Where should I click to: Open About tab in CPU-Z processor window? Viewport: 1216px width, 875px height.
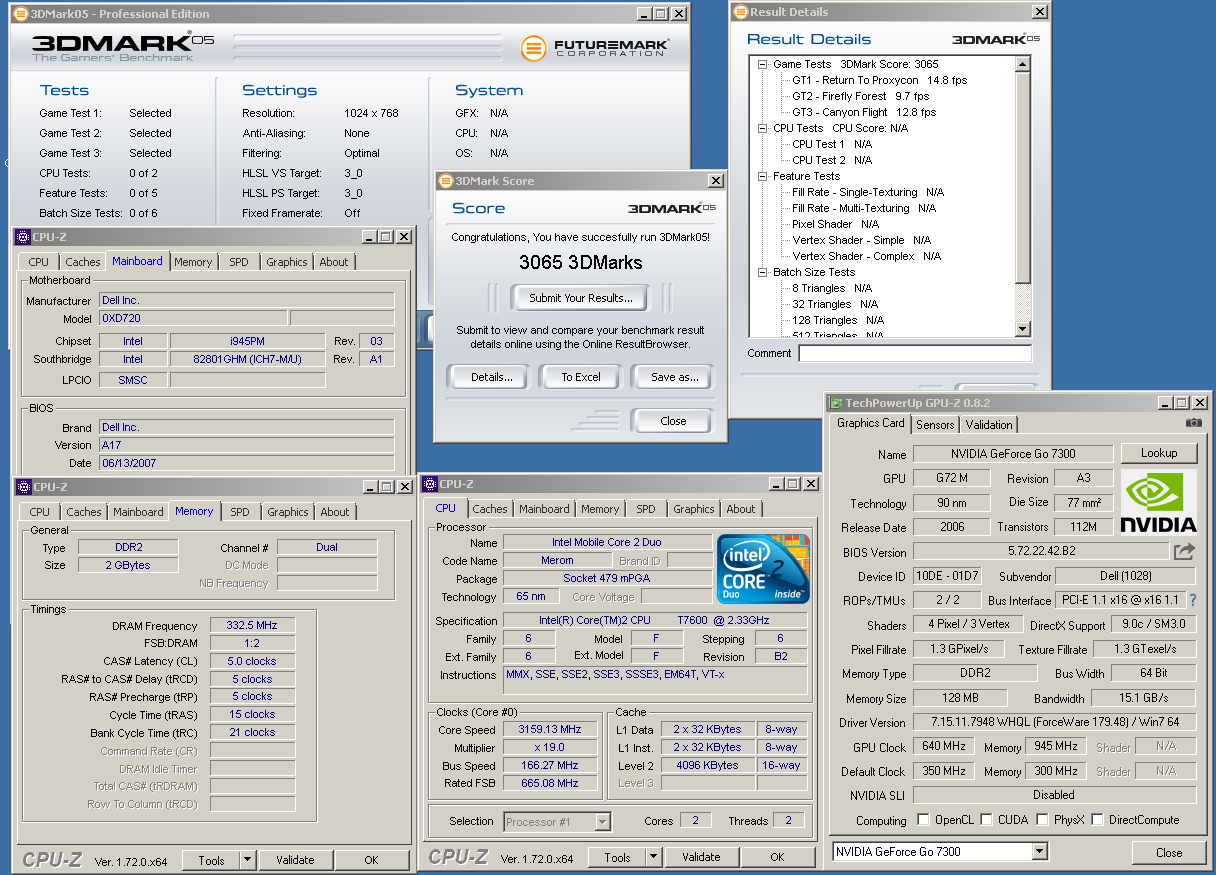741,509
